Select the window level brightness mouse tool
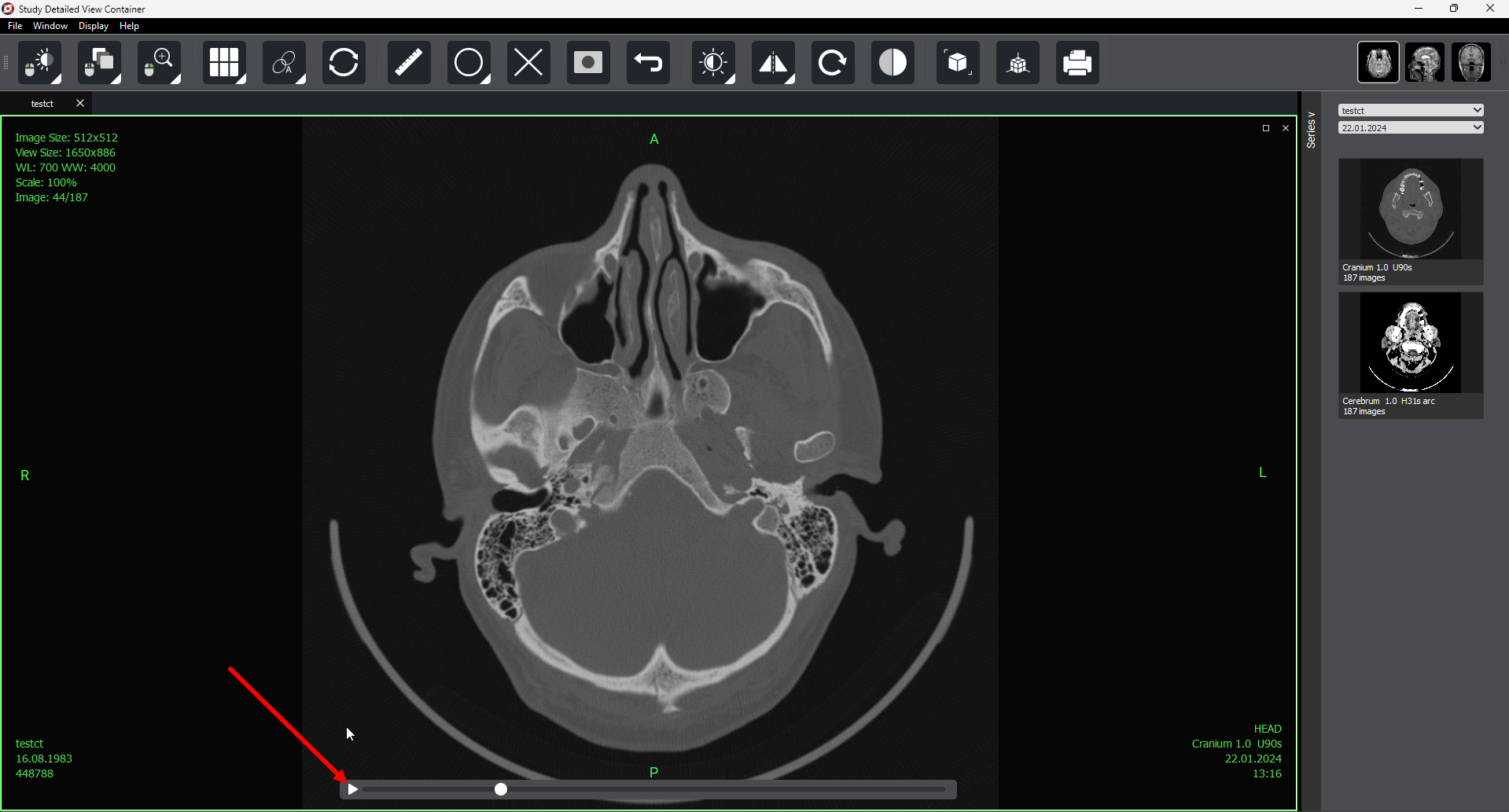The width and height of the screenshot is (1509, 812). click(39, 63)
